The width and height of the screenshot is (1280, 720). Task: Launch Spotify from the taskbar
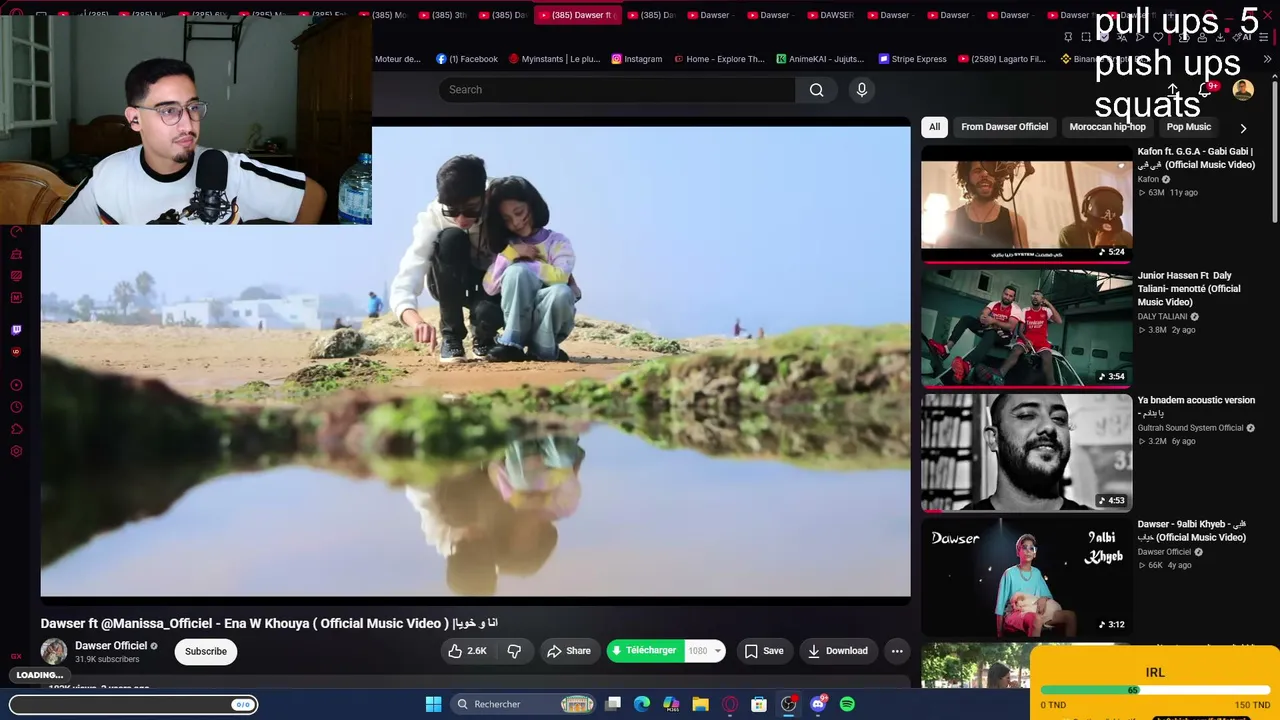tap(847, 704)
